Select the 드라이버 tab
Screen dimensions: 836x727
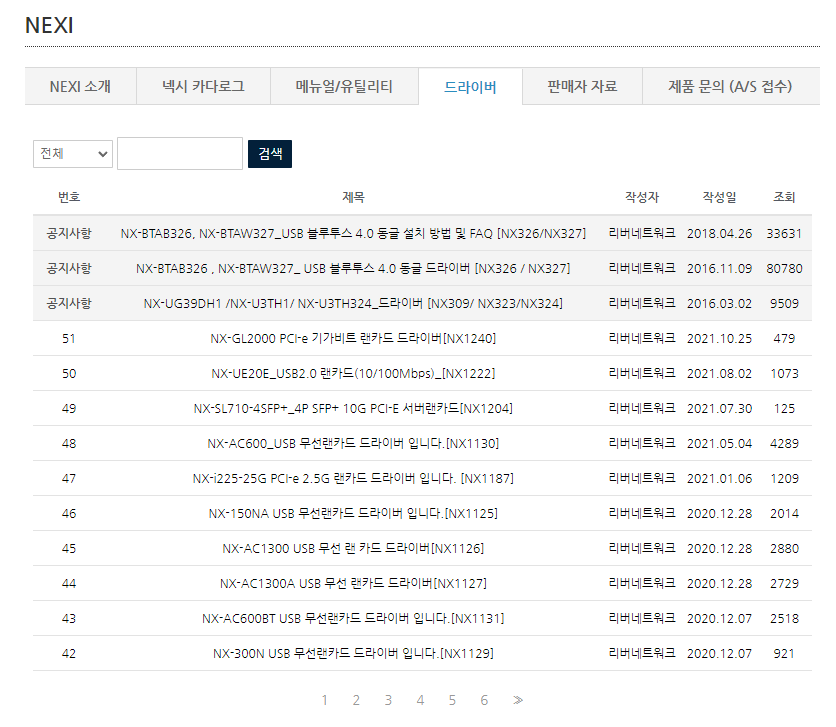470,86
